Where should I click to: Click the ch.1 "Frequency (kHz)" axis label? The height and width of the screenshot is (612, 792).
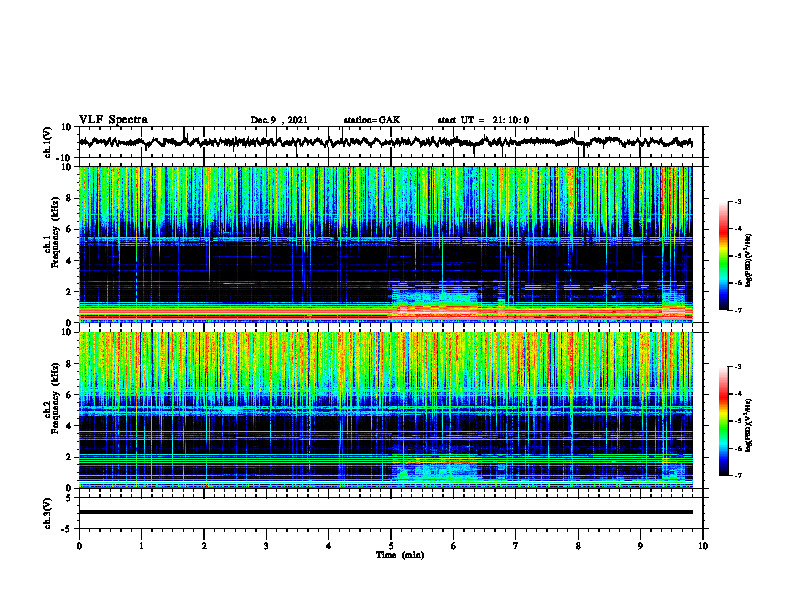[x=55, y=233]
